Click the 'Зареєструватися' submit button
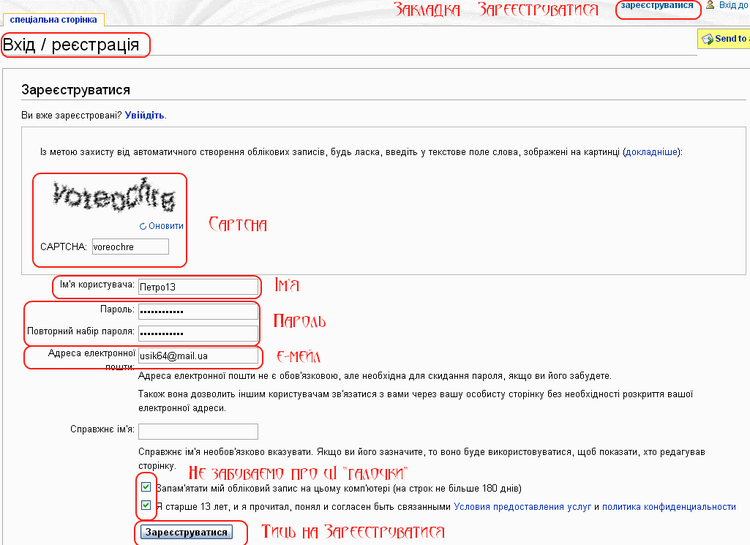Viewport: 750px width, 545px height. click(187, 532)
